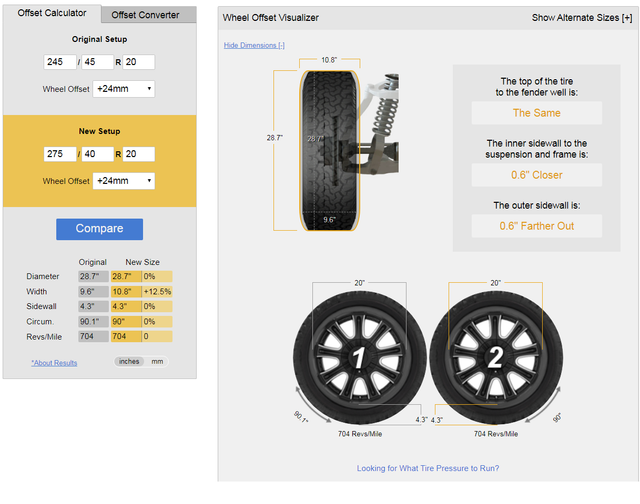Select inches on the units toggle
The image size is (640, 504).
click(x=129, y=362)
